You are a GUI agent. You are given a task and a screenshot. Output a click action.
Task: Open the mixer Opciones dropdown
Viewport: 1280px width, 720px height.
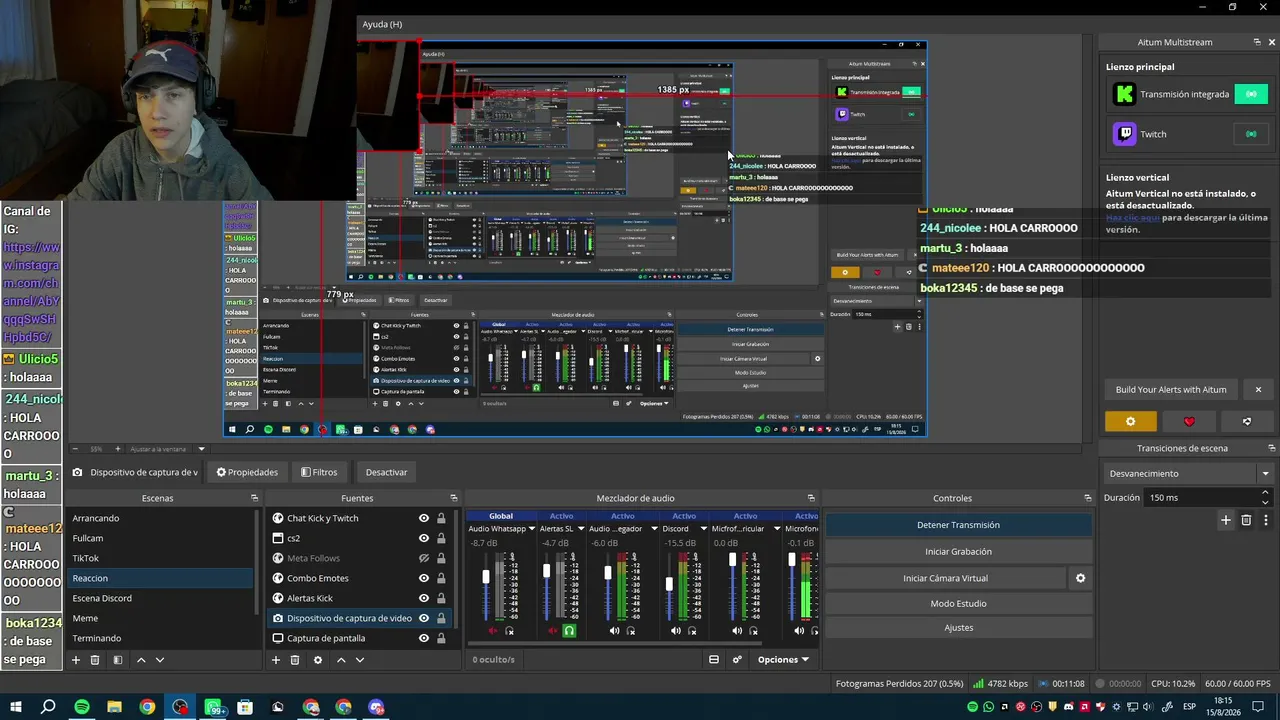783,660
